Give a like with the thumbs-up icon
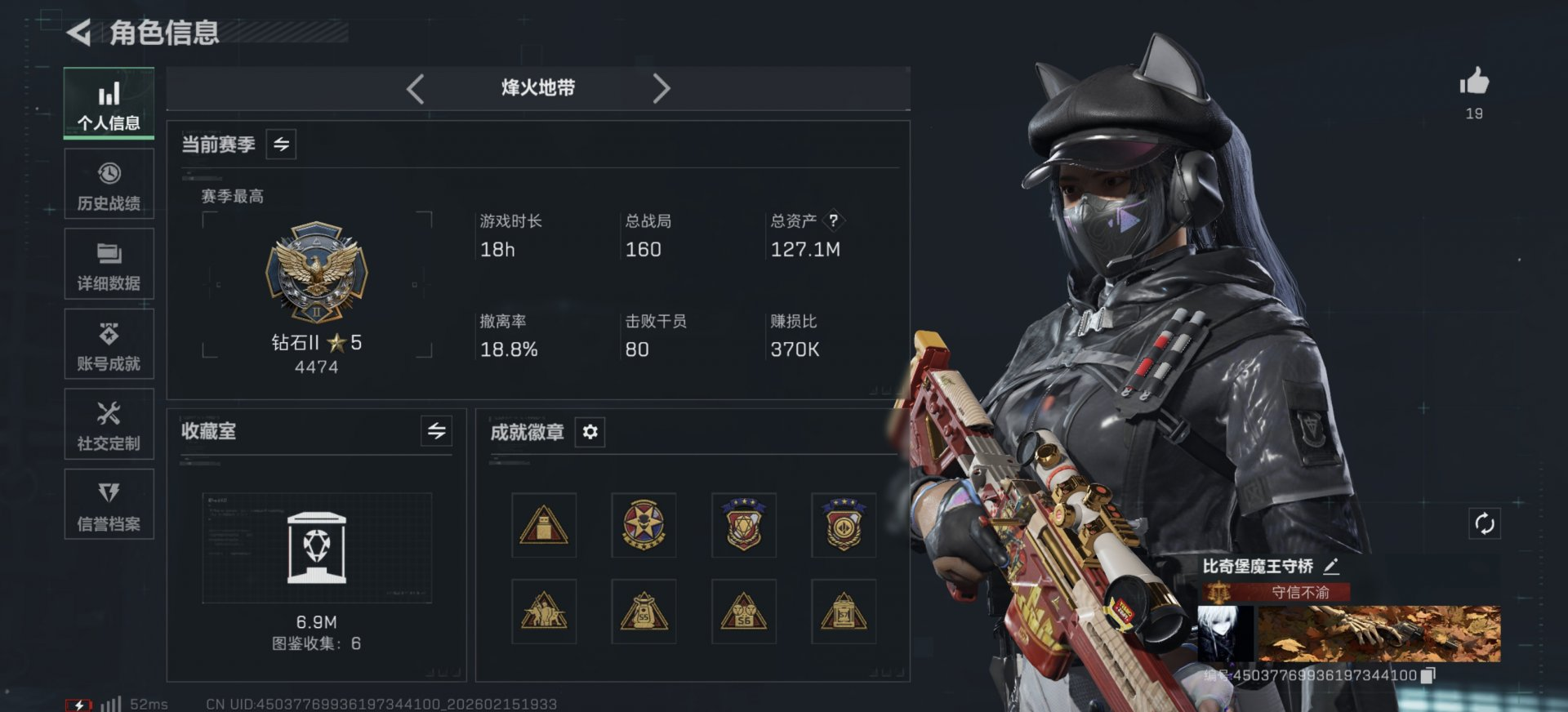 pos(1474,82)
